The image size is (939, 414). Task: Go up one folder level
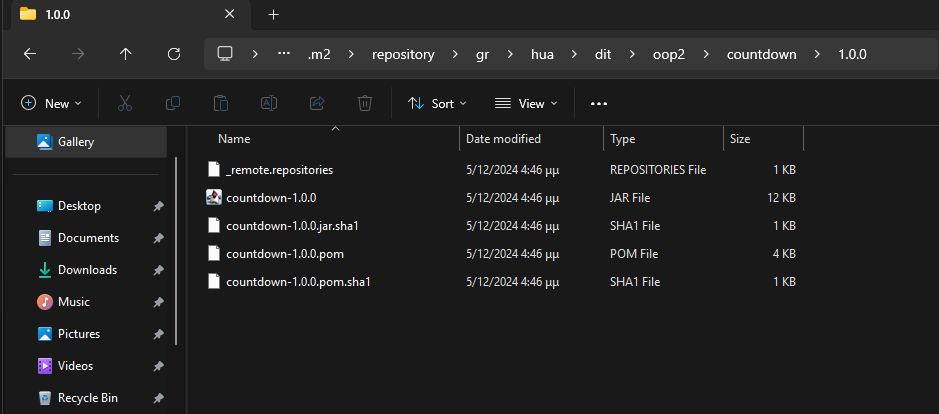click(125, 55)
